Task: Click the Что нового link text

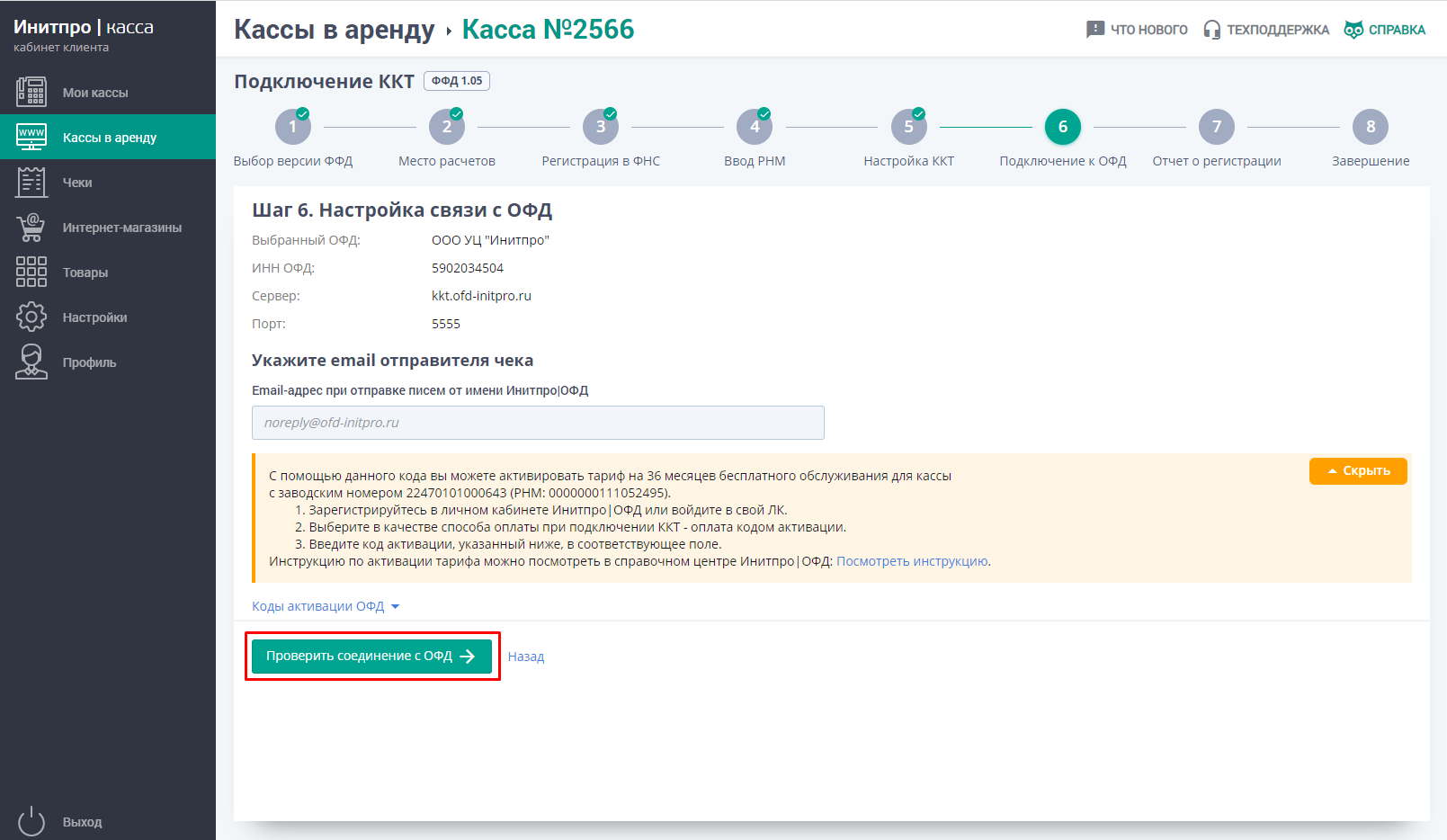Action: 1148,30
